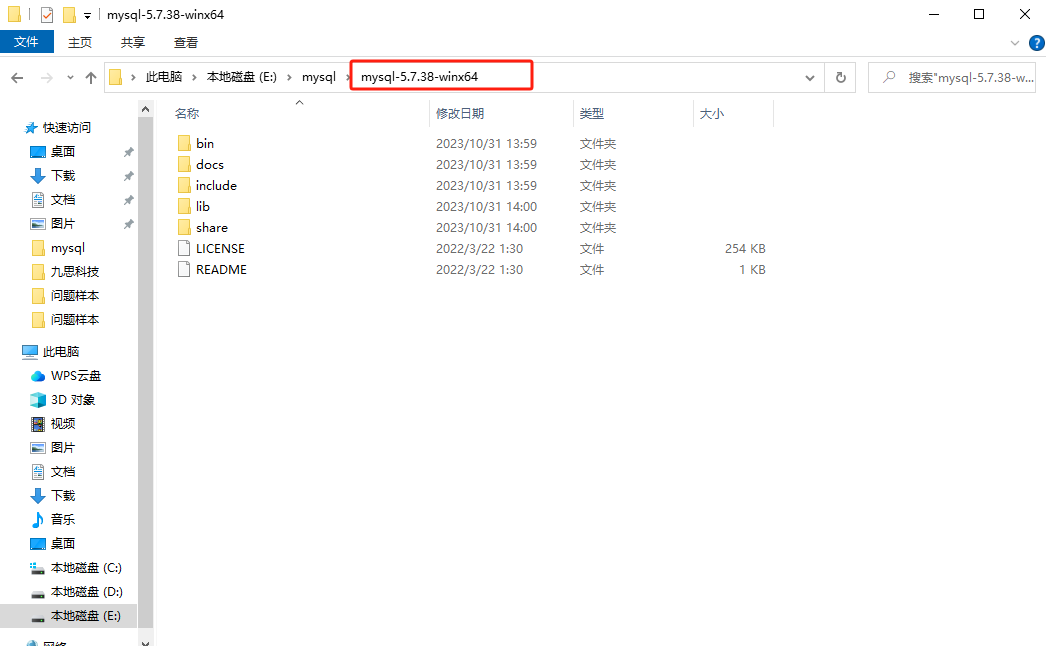Open the bin folder icon

click(x=184, y=143)
